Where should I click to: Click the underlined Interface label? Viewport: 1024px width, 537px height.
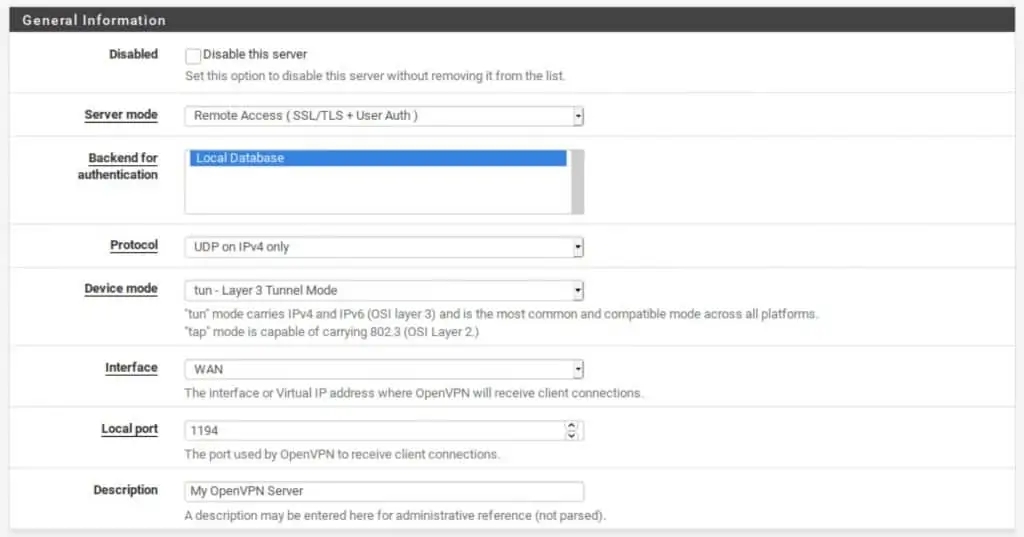tap(131, 368)
